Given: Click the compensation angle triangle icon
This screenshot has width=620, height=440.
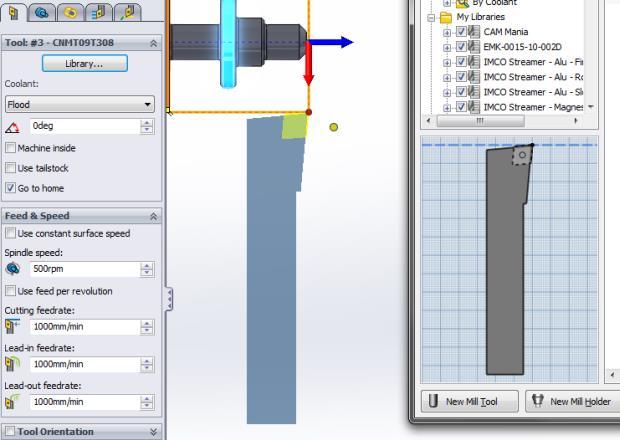Looking at the screenshot, I should coord(13,127).
